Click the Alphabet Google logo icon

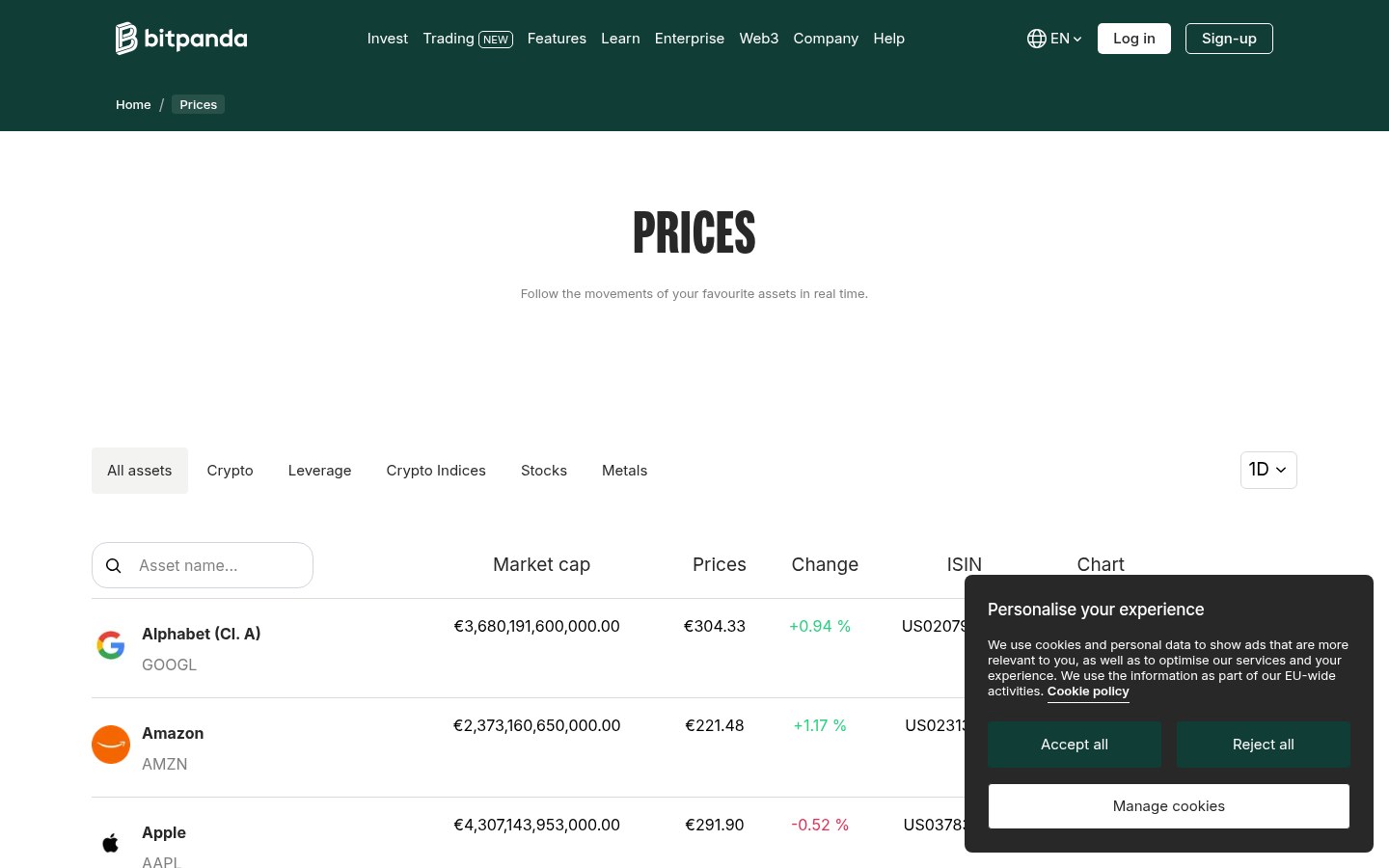[111, 645]
